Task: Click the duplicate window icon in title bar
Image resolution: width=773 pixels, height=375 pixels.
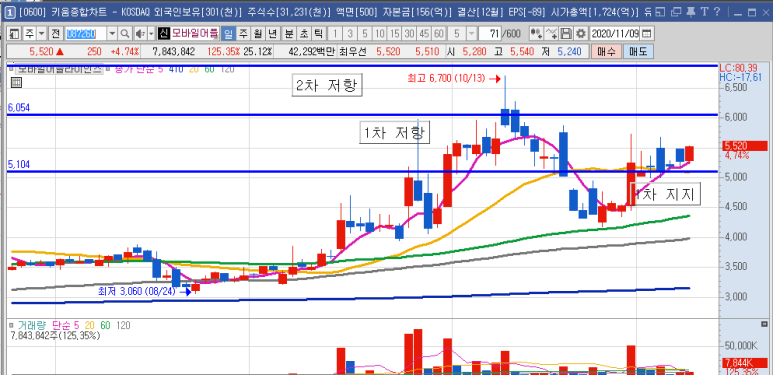Action: [677, 12]
